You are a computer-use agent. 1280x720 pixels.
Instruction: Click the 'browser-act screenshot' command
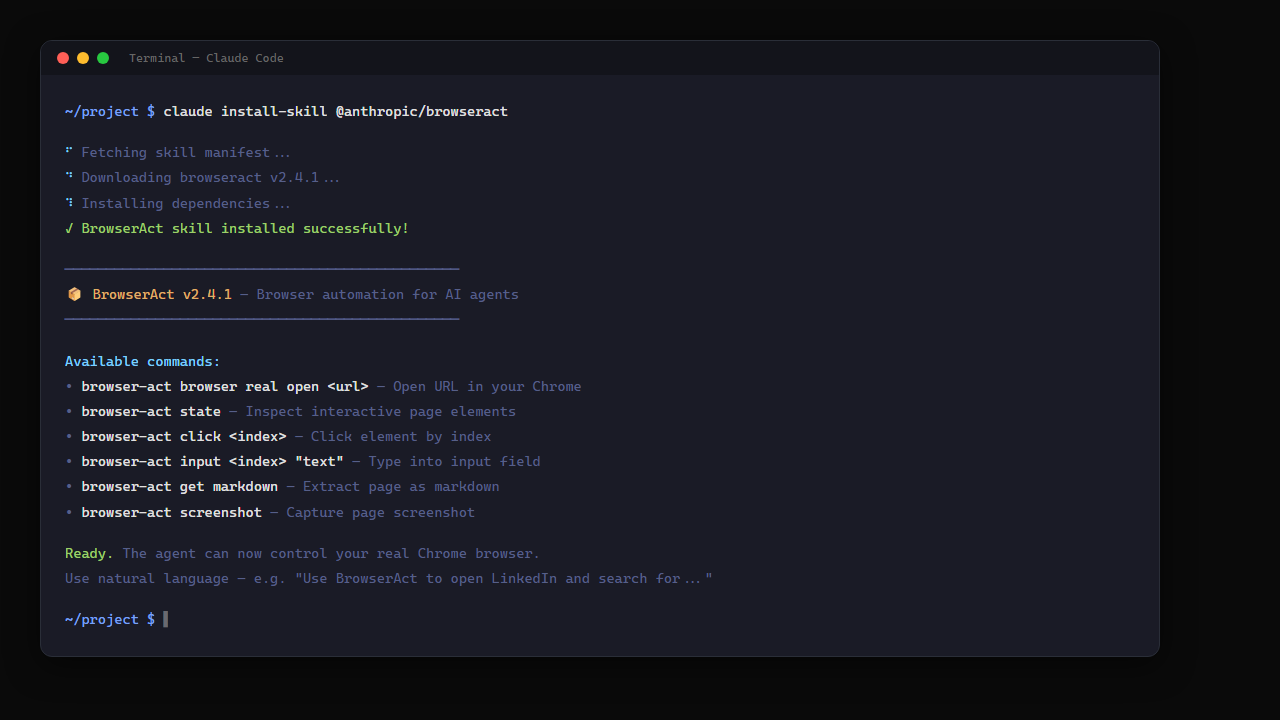point(171,512)
